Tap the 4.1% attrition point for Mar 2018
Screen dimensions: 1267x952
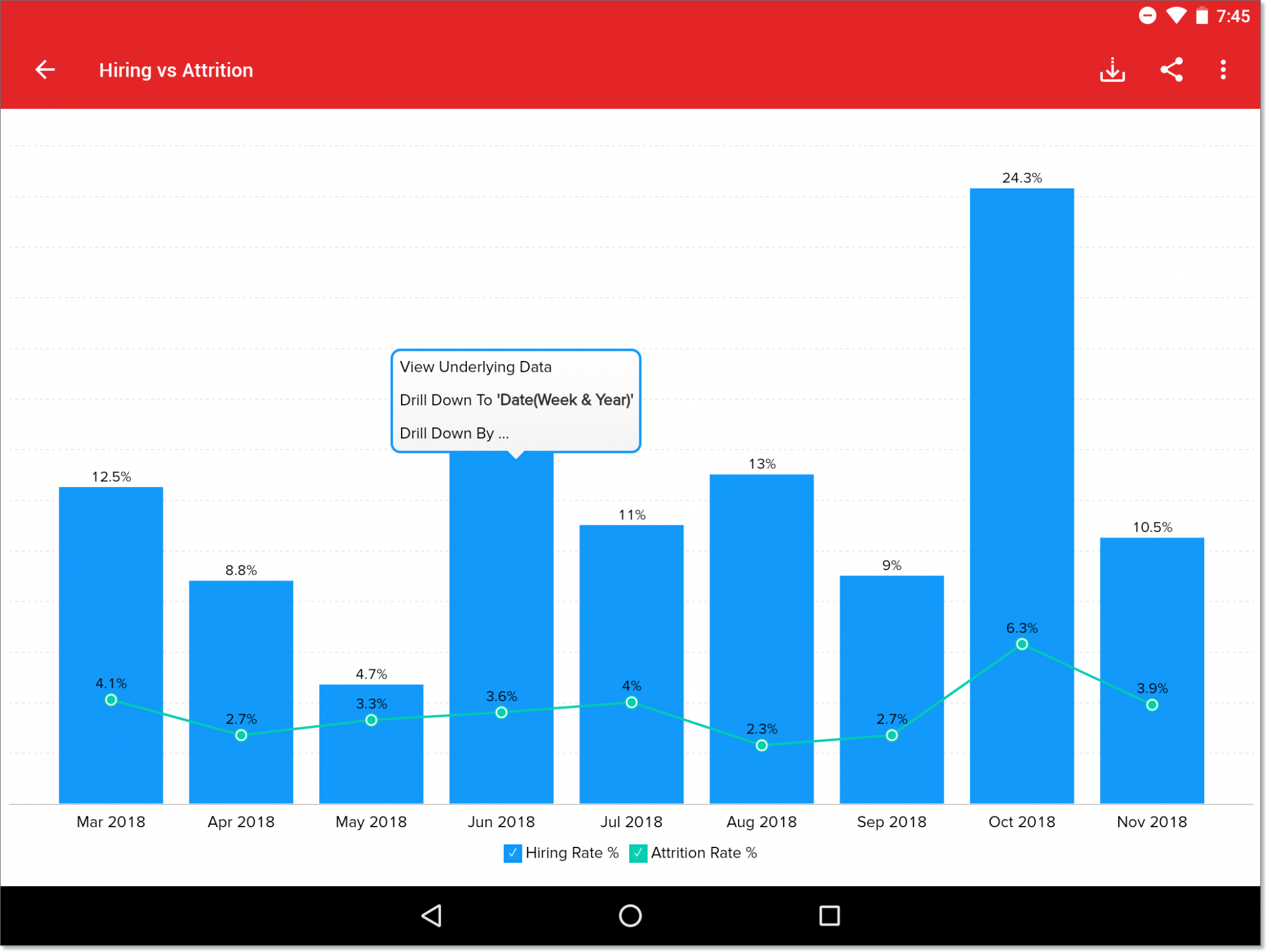[111, 700]
